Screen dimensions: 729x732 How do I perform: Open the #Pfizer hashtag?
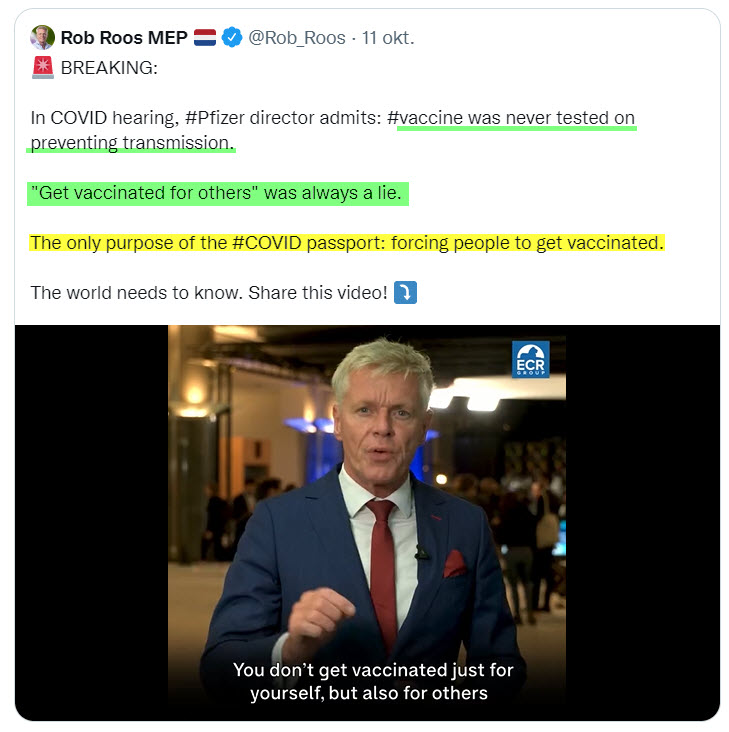[215, 118]
